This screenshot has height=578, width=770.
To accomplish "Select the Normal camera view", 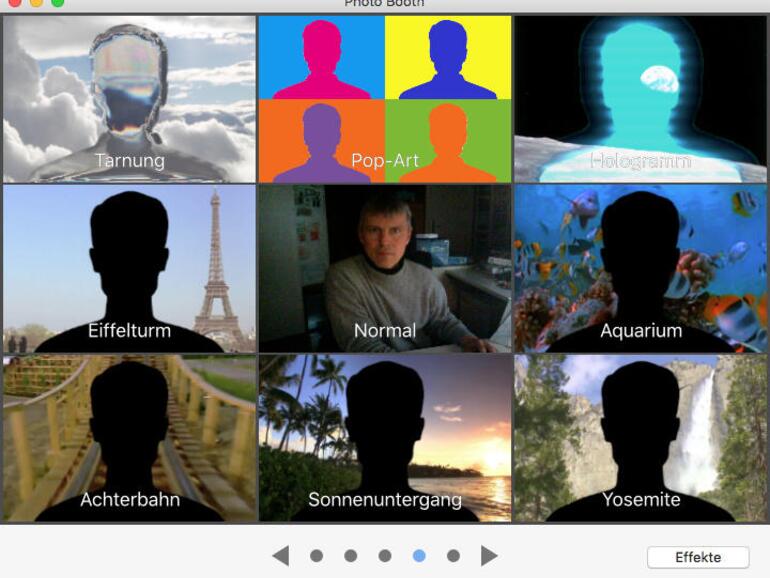I will coord(385,269).
